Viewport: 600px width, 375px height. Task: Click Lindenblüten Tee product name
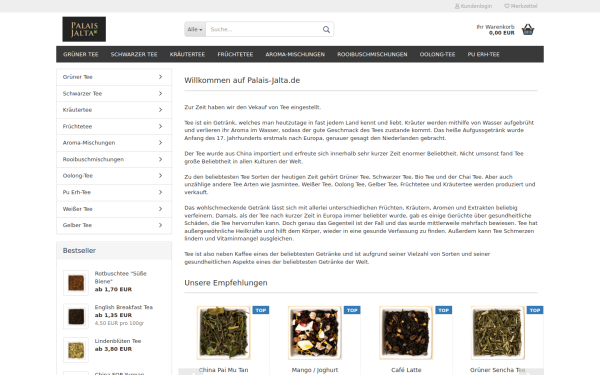118,341
